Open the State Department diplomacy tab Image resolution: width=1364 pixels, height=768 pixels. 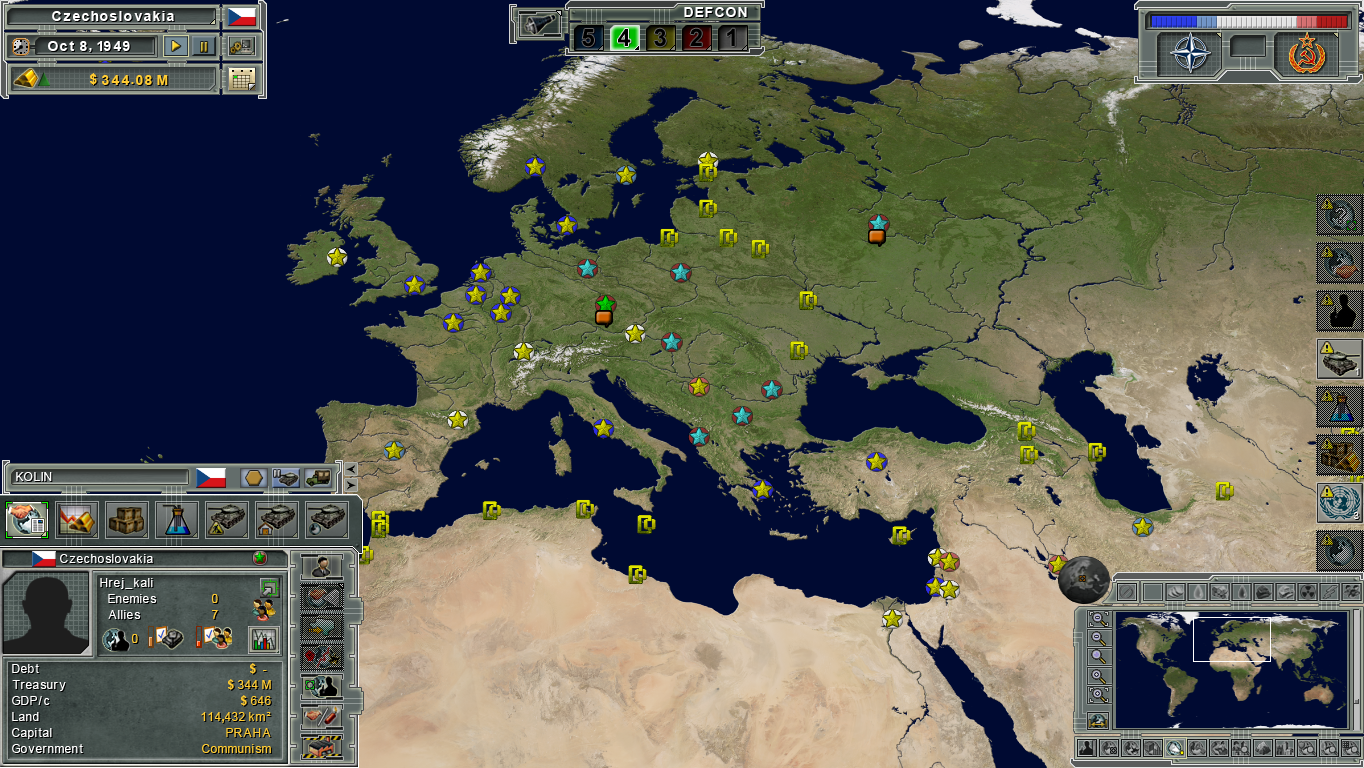coord(27,519)
